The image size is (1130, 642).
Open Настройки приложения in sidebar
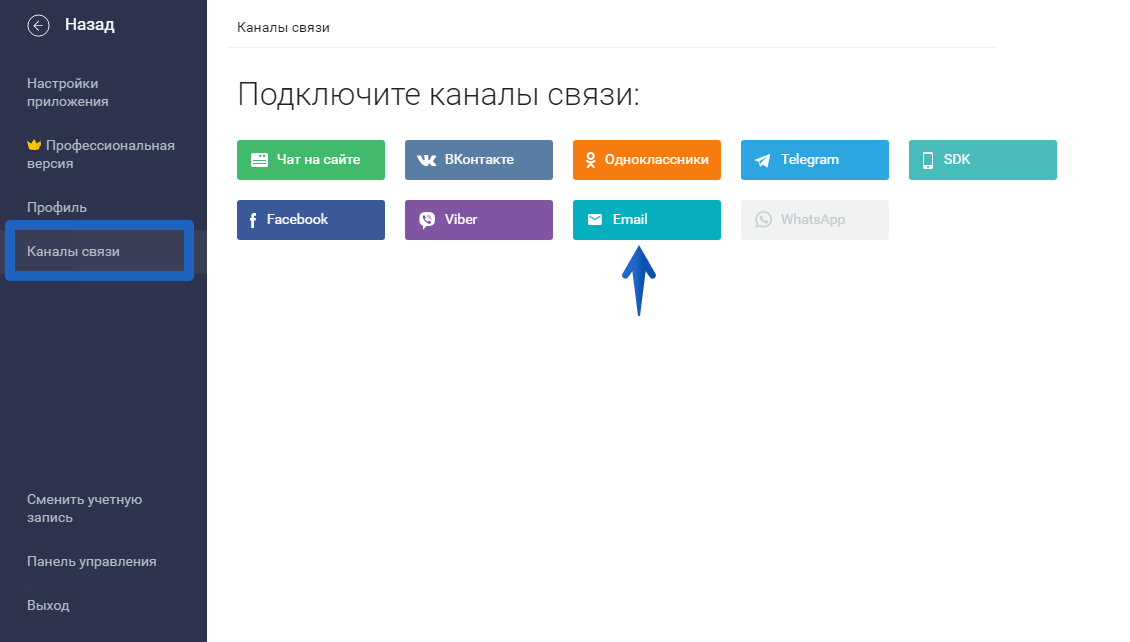pos(68,92)
